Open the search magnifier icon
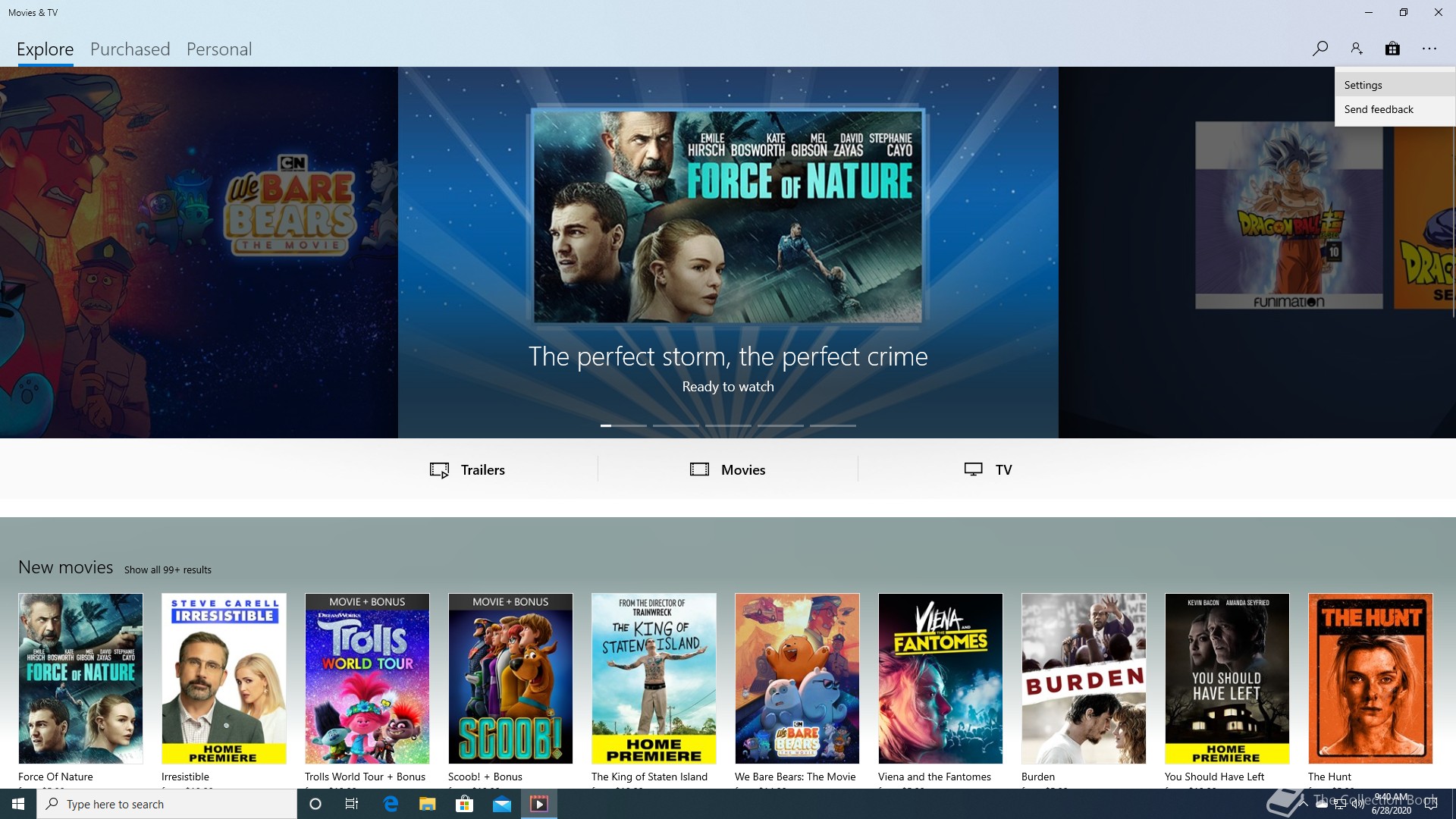1456x819 pixels. 1320,49
